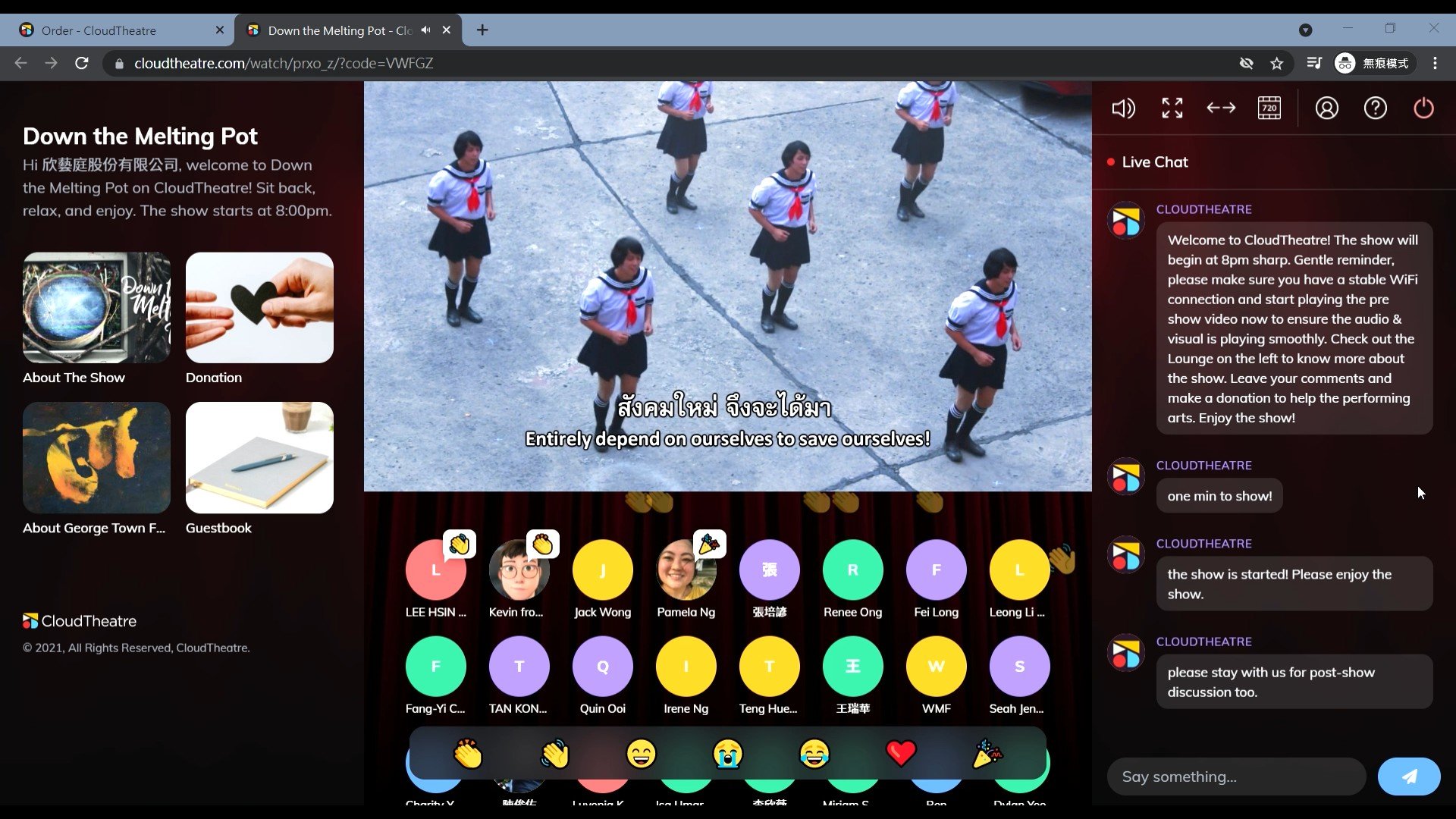This screenshot has width=1456, height=819.
Task: Select LEE HSIN audience avatar
Action: pyautogui.click(x=436, y=570)
